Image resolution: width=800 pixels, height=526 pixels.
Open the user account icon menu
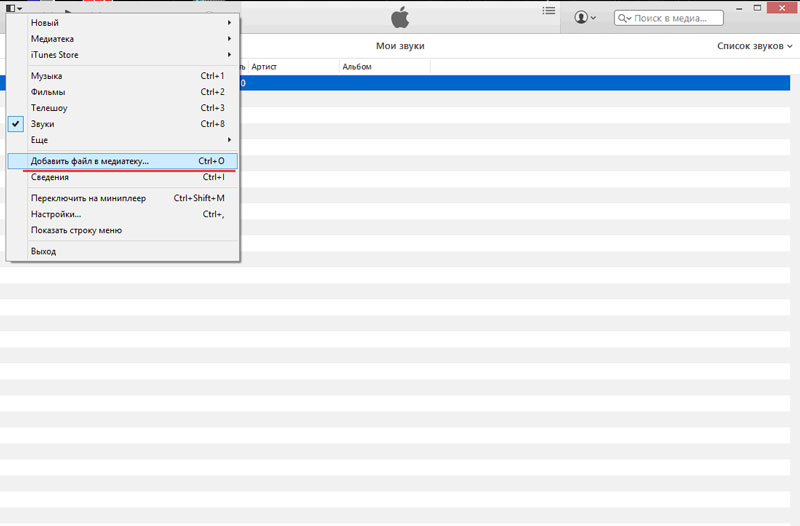[585, 18]
